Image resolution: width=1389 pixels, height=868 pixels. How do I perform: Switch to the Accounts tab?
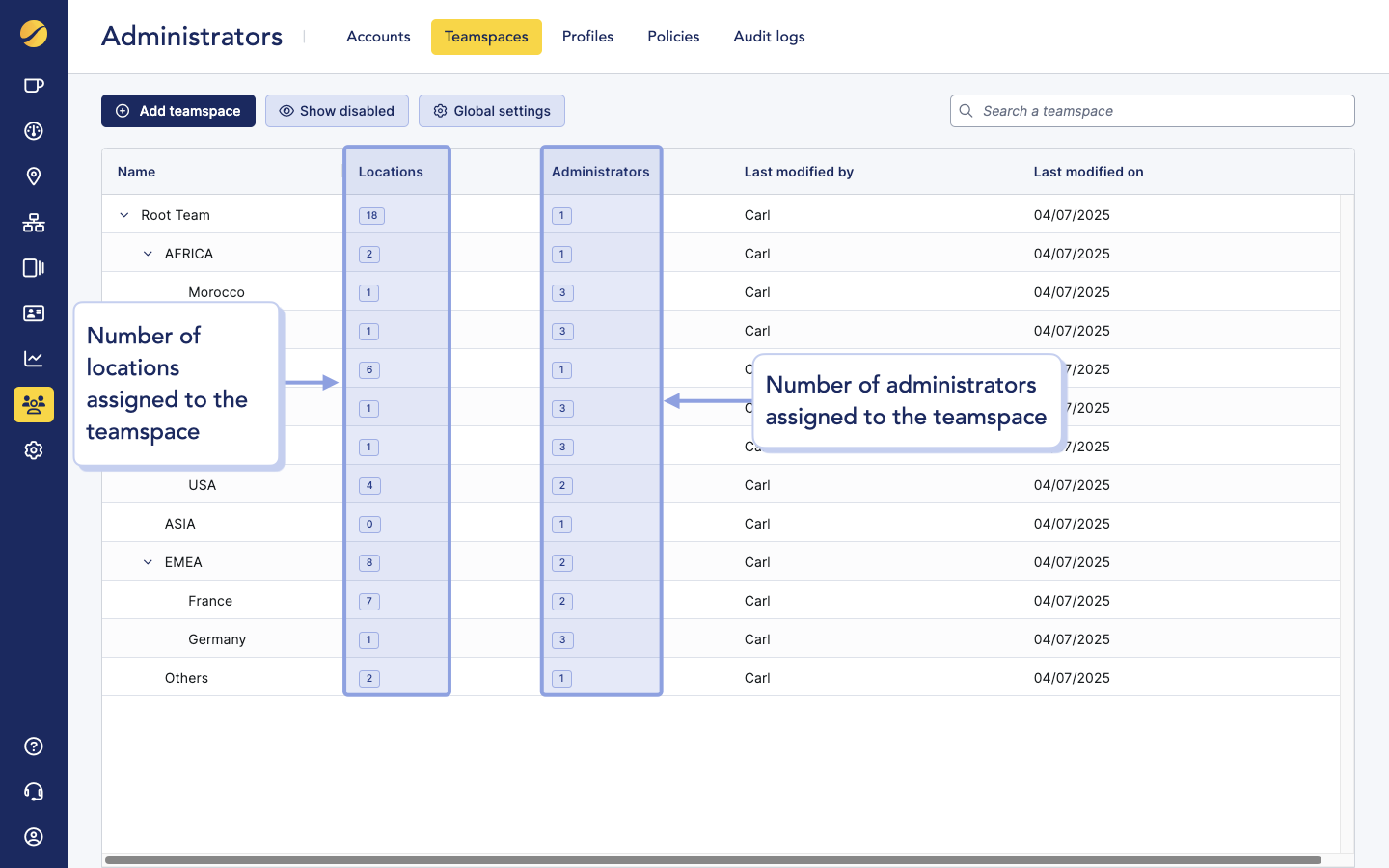(378, 37)
